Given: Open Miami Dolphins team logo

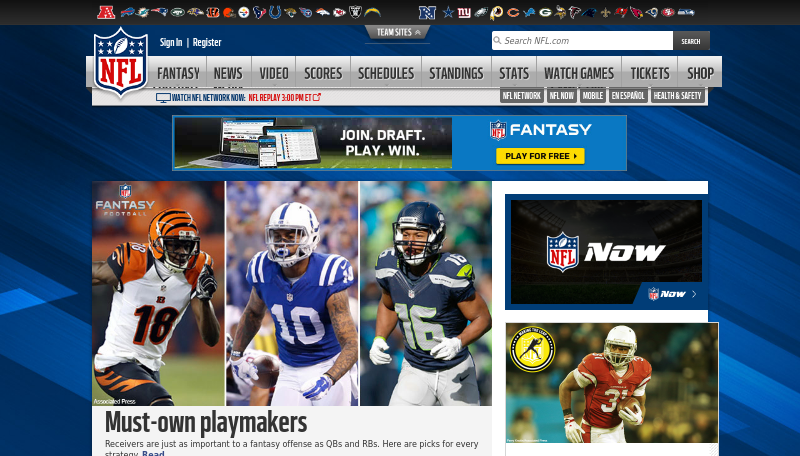Looking at the screenshot, I should (x=143, y=12).
